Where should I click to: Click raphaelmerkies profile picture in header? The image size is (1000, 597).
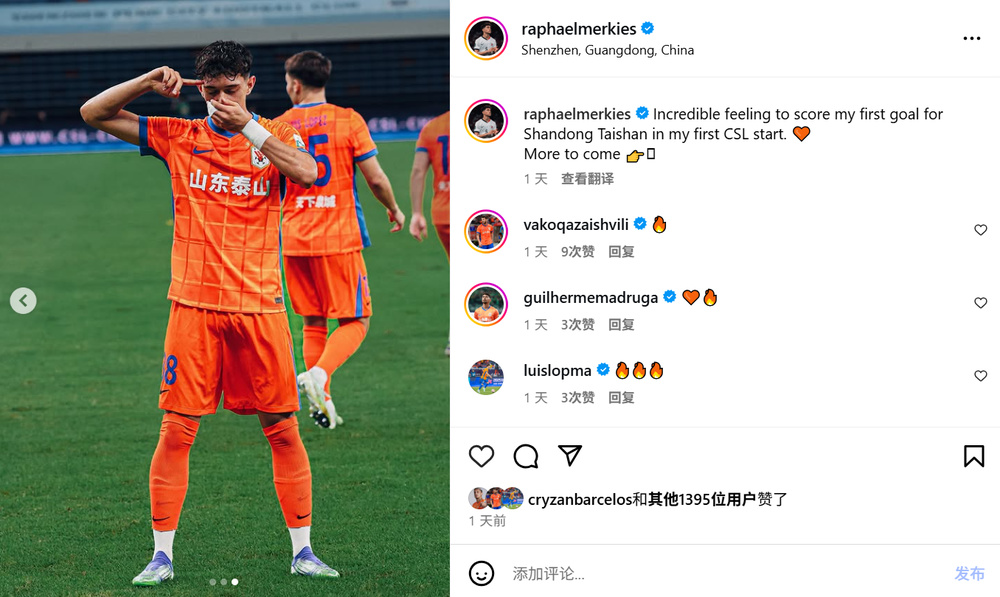[x=485, y=38]
